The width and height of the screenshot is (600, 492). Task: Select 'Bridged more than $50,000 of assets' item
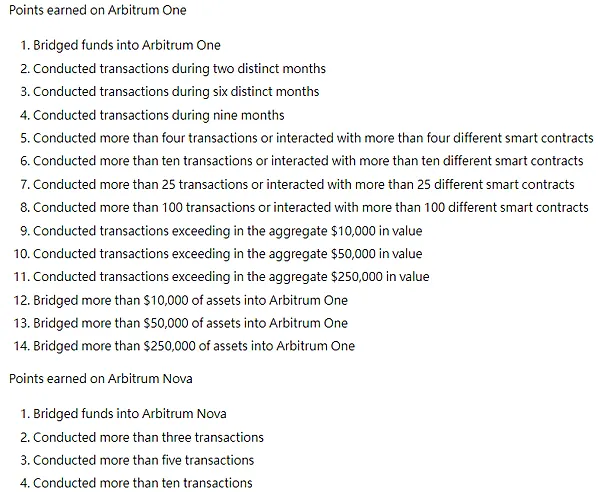(x=190, y=323)
